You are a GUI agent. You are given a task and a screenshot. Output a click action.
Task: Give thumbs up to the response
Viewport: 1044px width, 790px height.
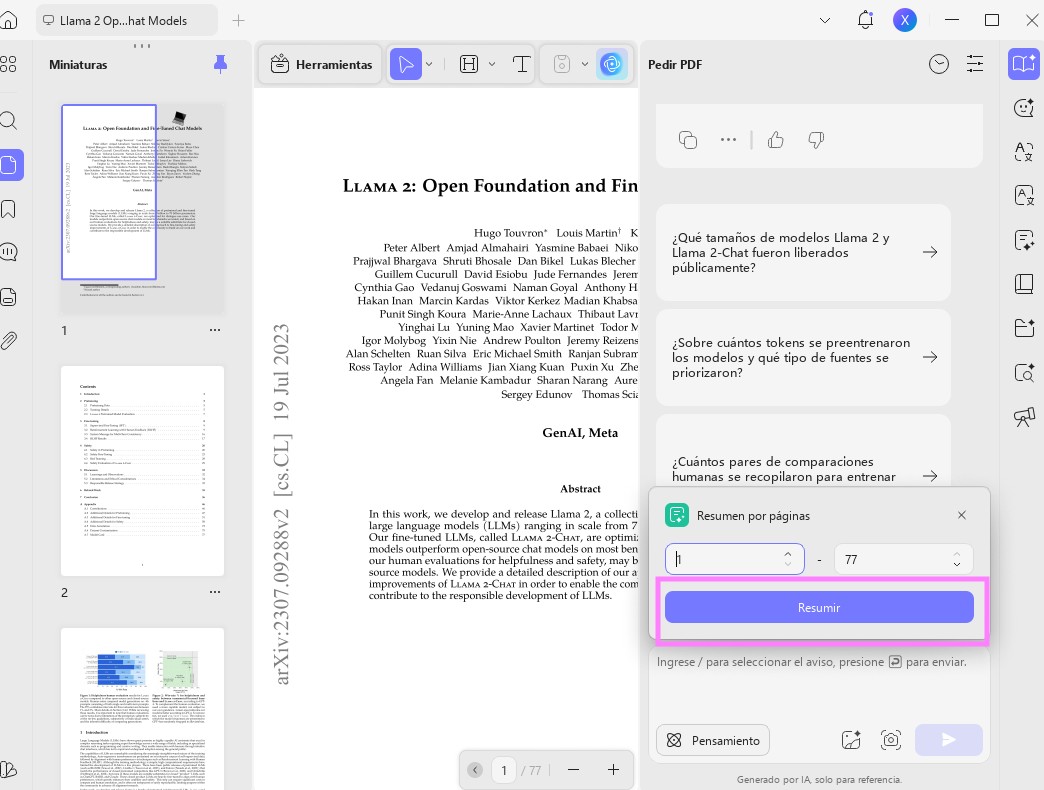tap(776, 140)
